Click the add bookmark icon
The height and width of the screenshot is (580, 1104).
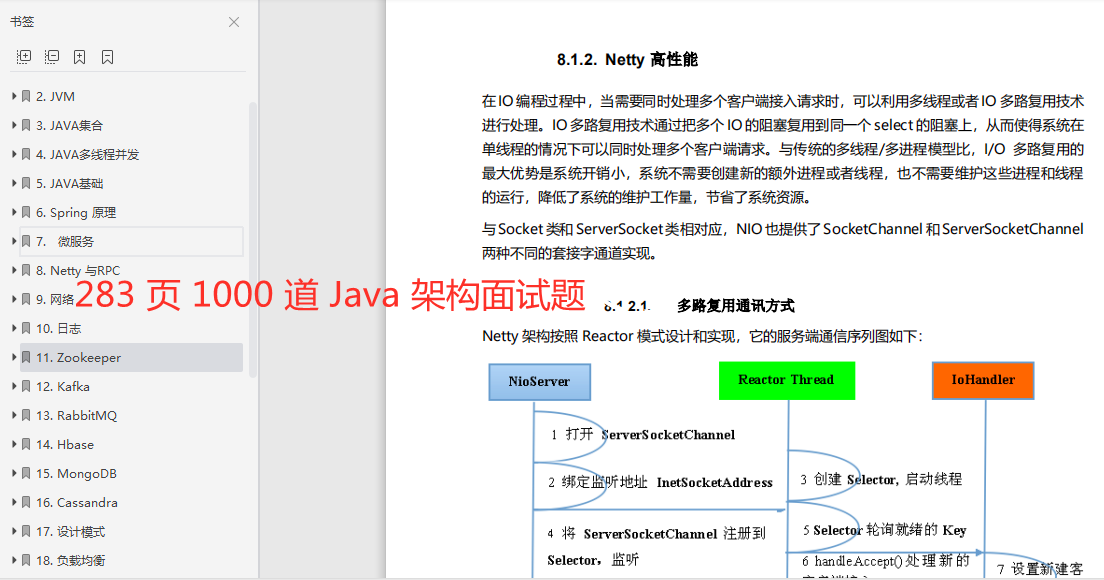[80, 57]
